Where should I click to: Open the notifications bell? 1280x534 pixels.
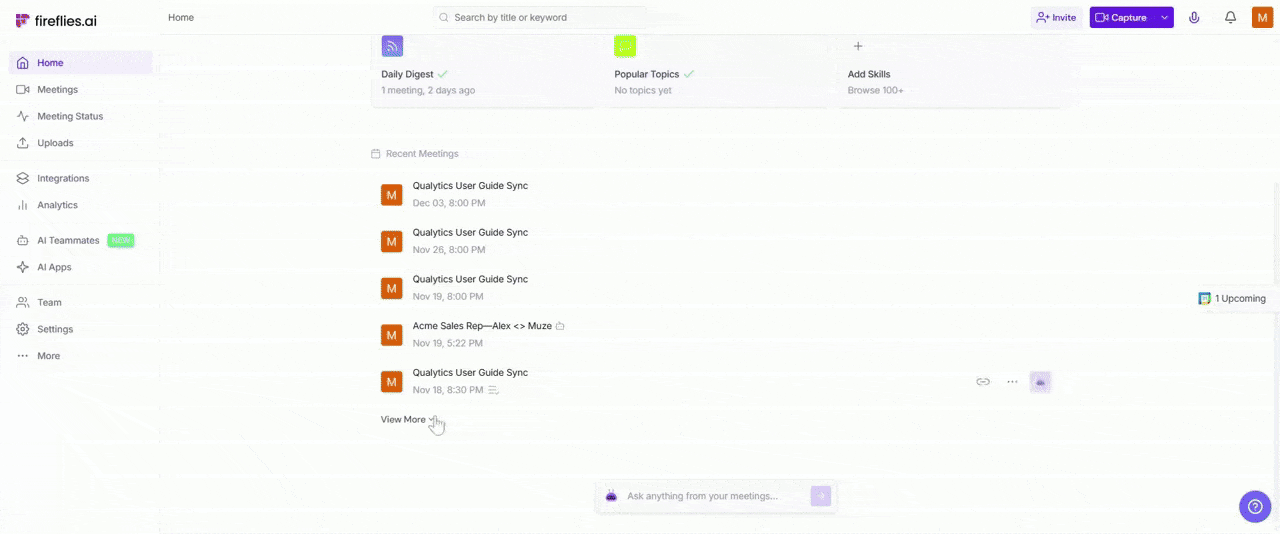[x=1230, y=18]
